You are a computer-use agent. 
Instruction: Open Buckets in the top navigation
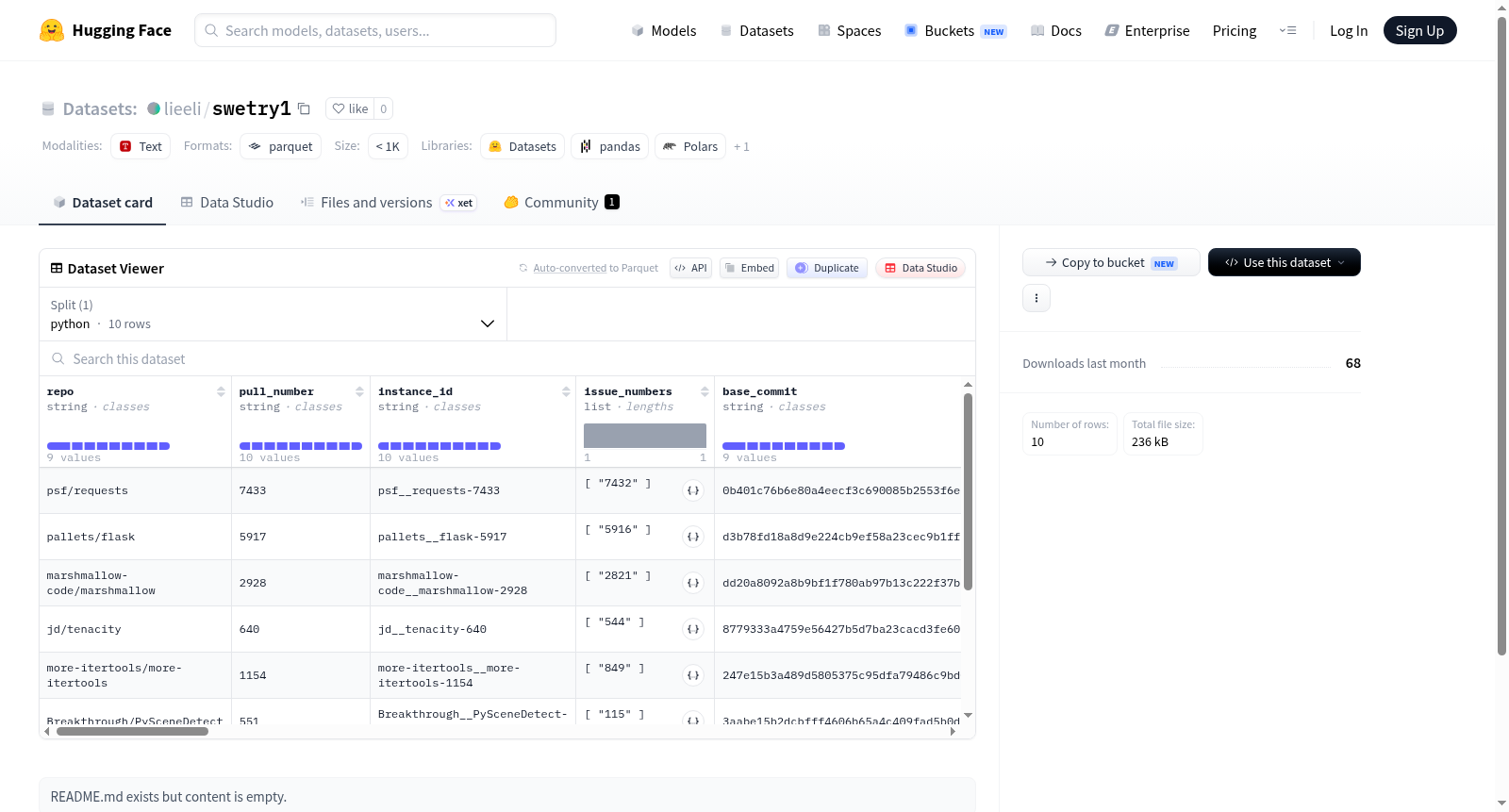955,31
